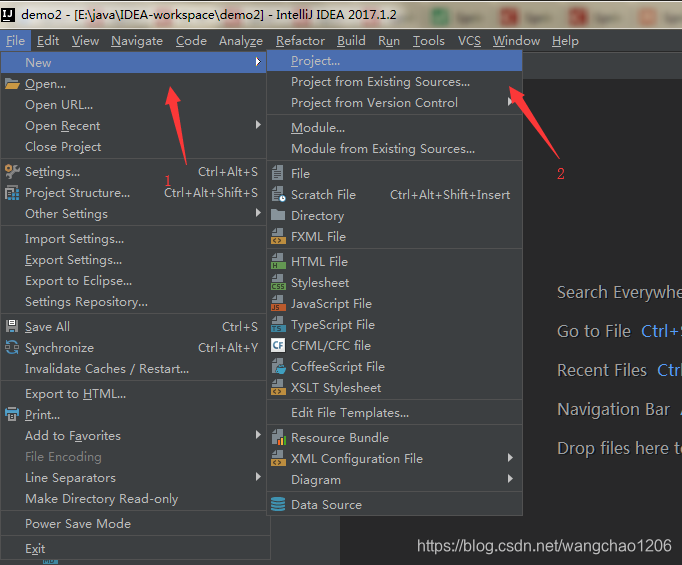Image resolution: width=682 pixels, height=565 pixels.
Task: Expand the Open Recent submenu arrow
Action: pos(258,125)
